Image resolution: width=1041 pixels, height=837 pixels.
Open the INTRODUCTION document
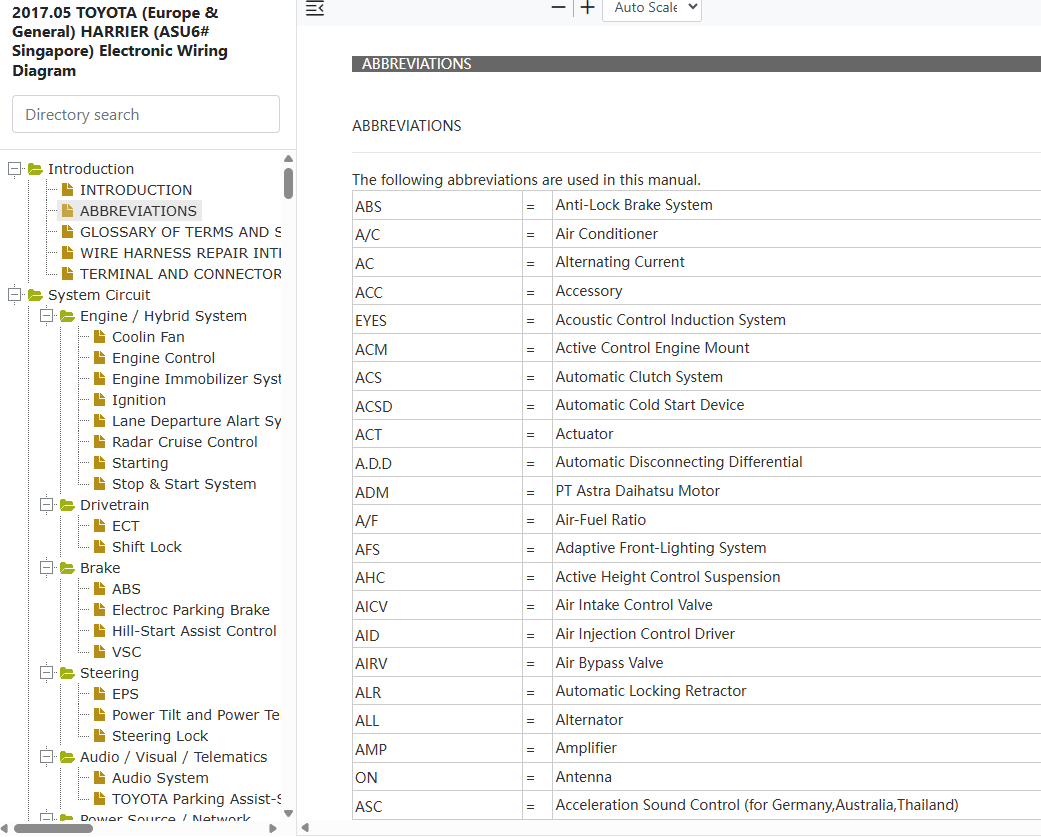(135, 190)
